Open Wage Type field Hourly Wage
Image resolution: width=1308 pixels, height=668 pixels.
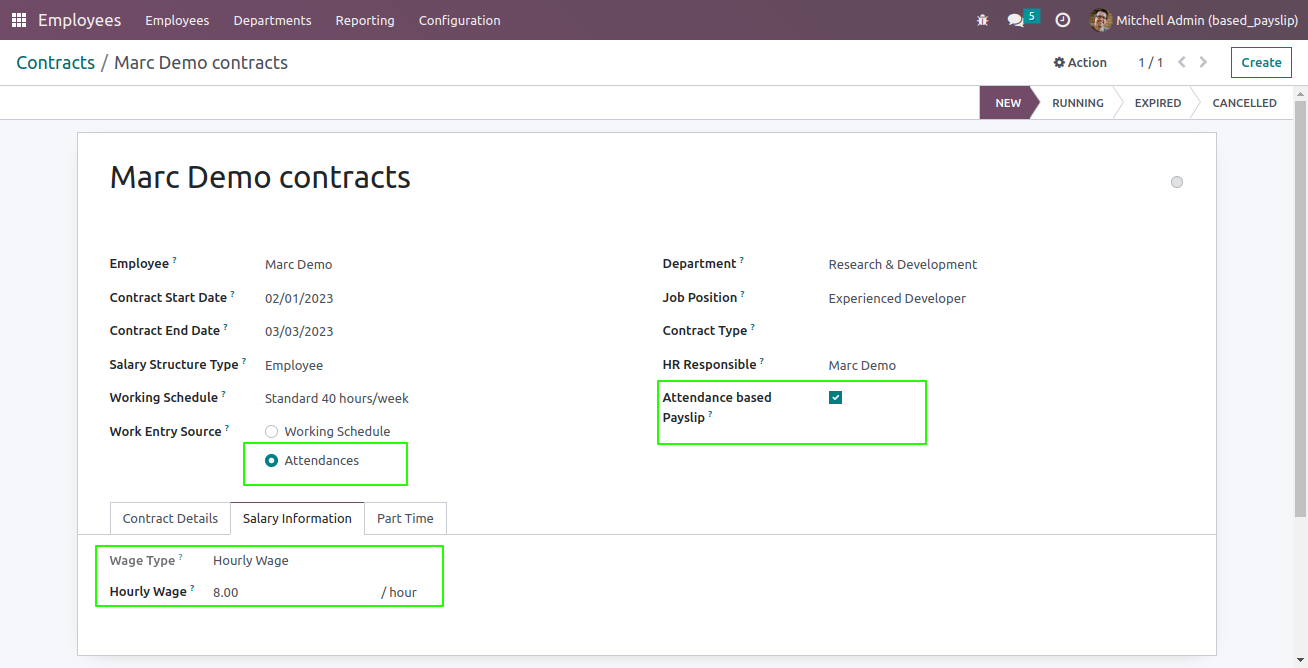pos(251,561)
